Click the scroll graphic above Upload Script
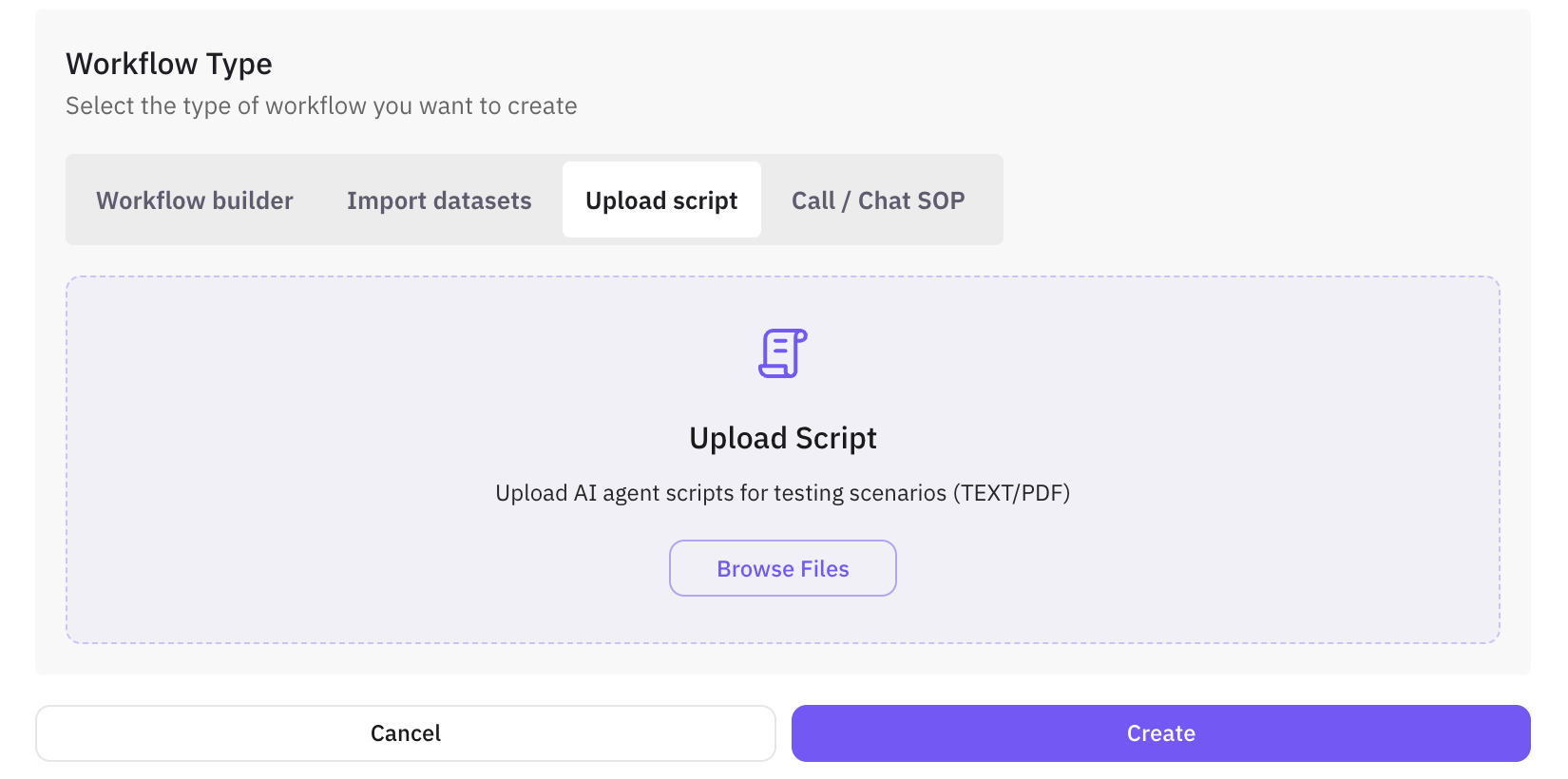This screenshot has width=1568, height=779. pyautogui.click(x=782, y=352)
